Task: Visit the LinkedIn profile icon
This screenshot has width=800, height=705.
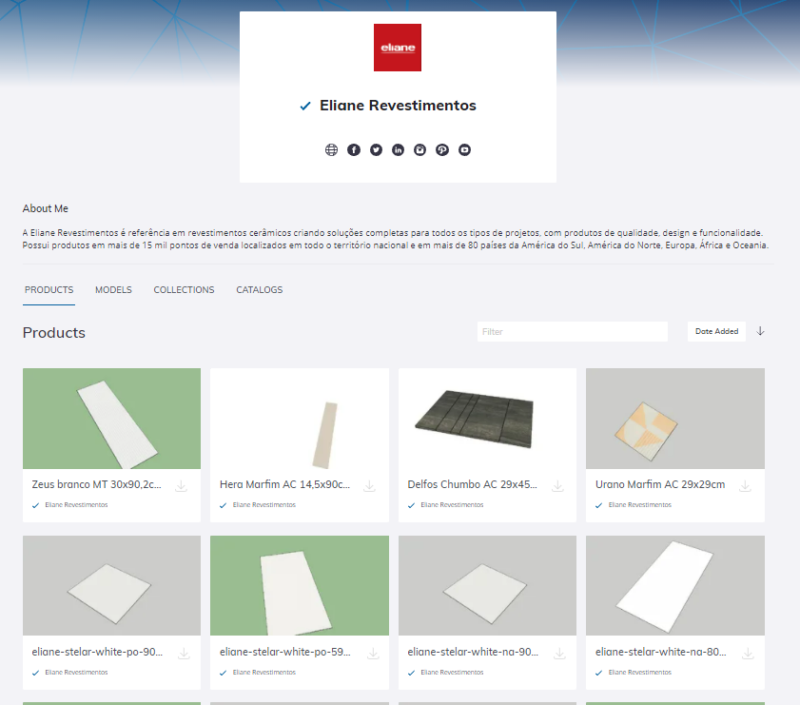Action: coord(398,150)
